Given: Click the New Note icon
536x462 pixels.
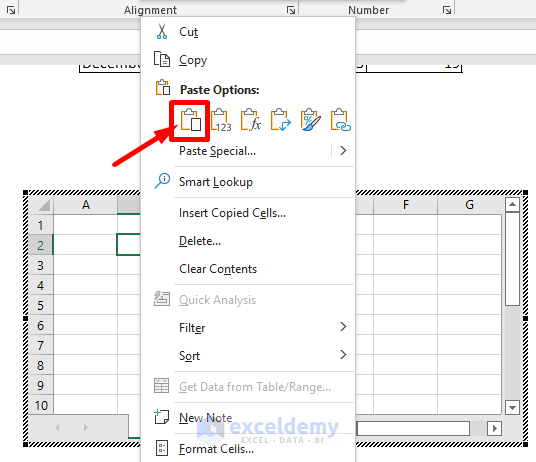Looking at the screenshot, I should pos(162,417).
